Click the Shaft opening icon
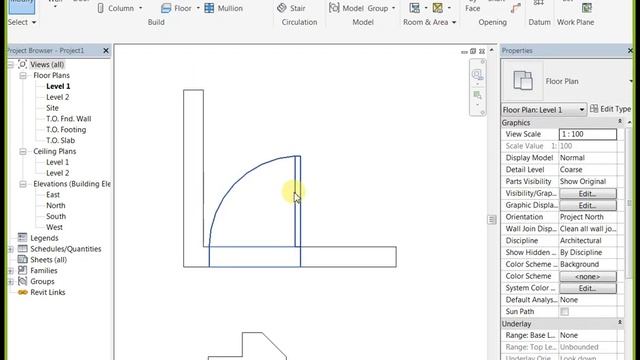 point(516,8)
